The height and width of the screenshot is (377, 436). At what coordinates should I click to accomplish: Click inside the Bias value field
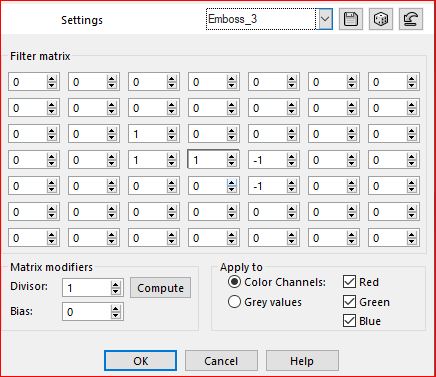pos(87,312)
